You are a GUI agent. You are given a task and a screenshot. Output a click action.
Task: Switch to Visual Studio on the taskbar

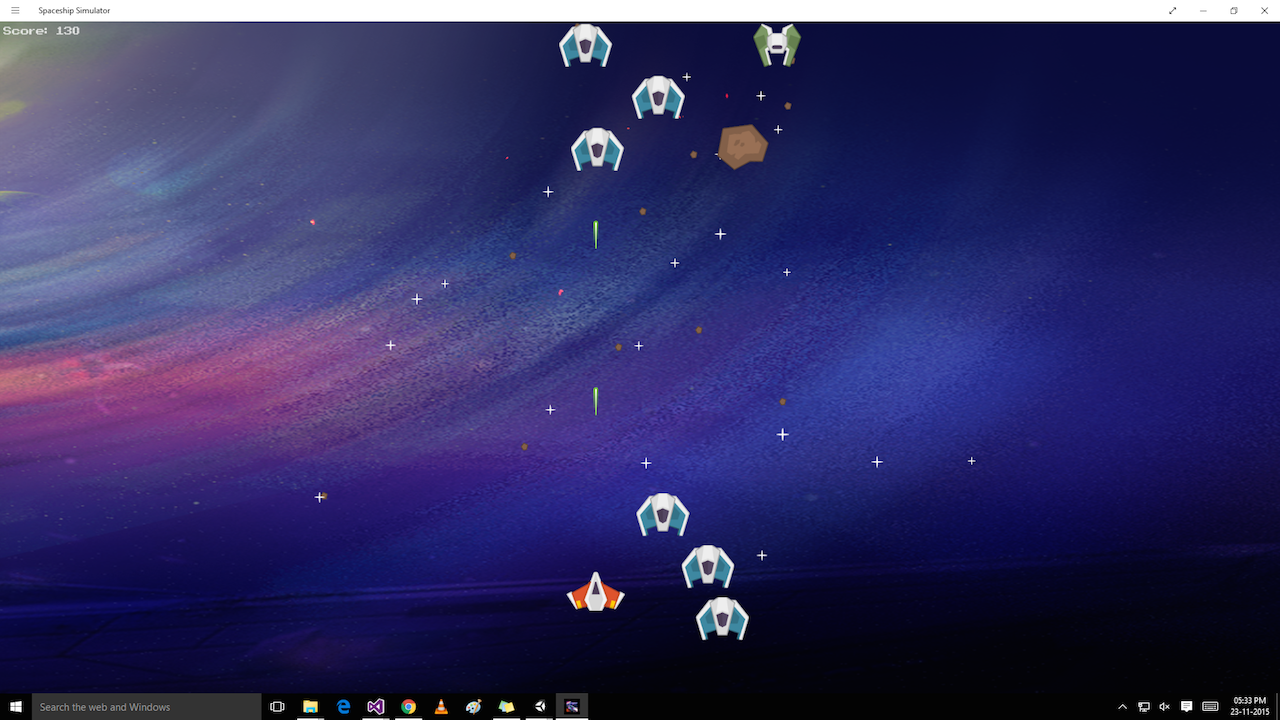[376, 707]
